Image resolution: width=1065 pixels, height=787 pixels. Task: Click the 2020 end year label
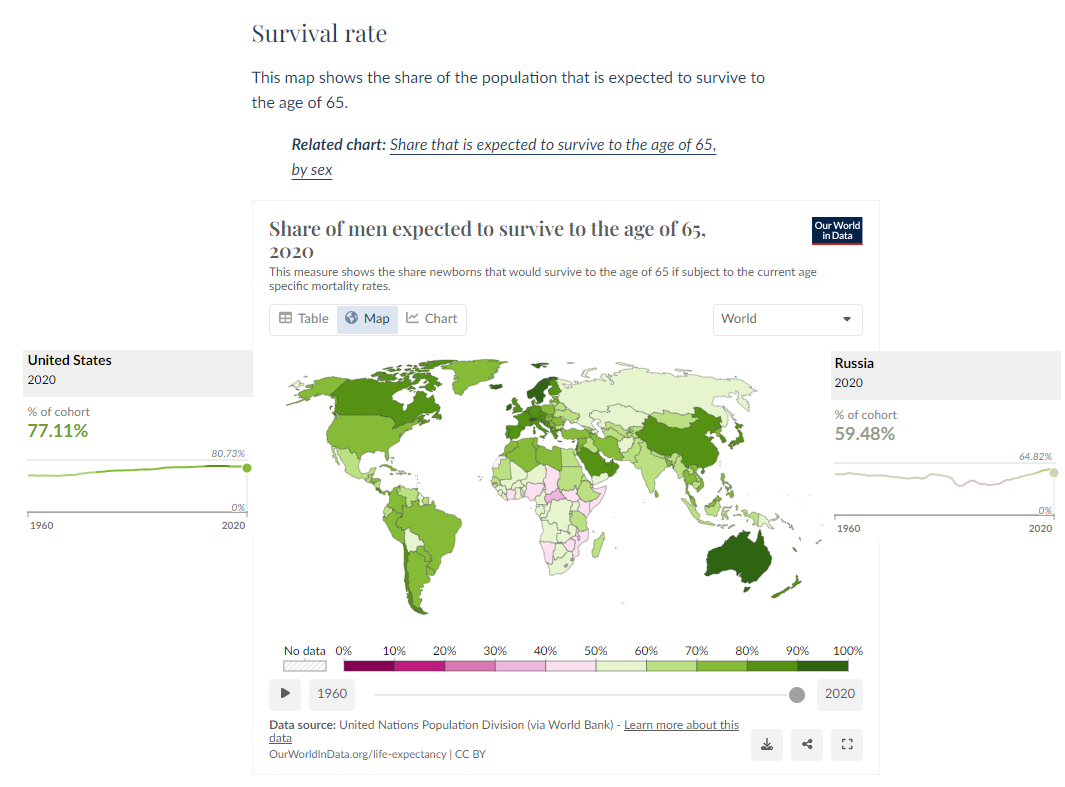point(840,694)
